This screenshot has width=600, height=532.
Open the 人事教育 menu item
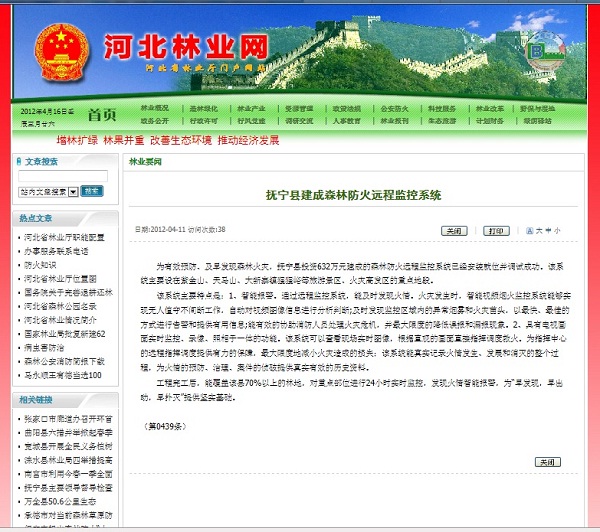click(x=347, y=121)
